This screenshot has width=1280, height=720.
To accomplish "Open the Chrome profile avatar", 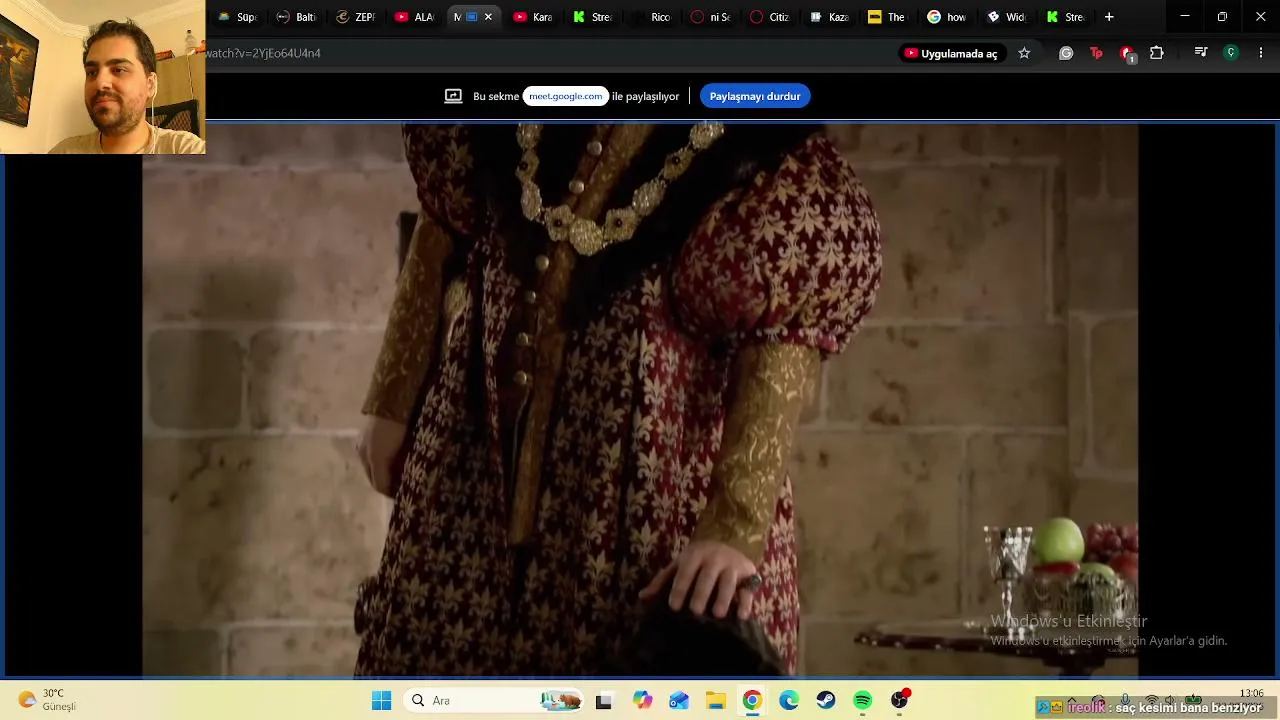I will (x=1231, y=53).
